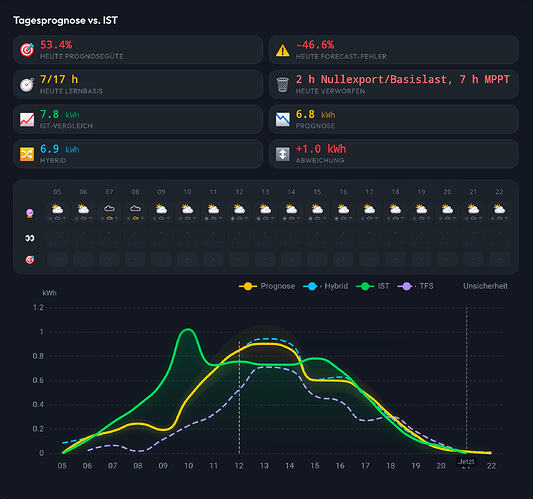Viewport: 533px width, 499px height.
Task: Click the x-axis label 15
Action: click(x=315, y=466)
